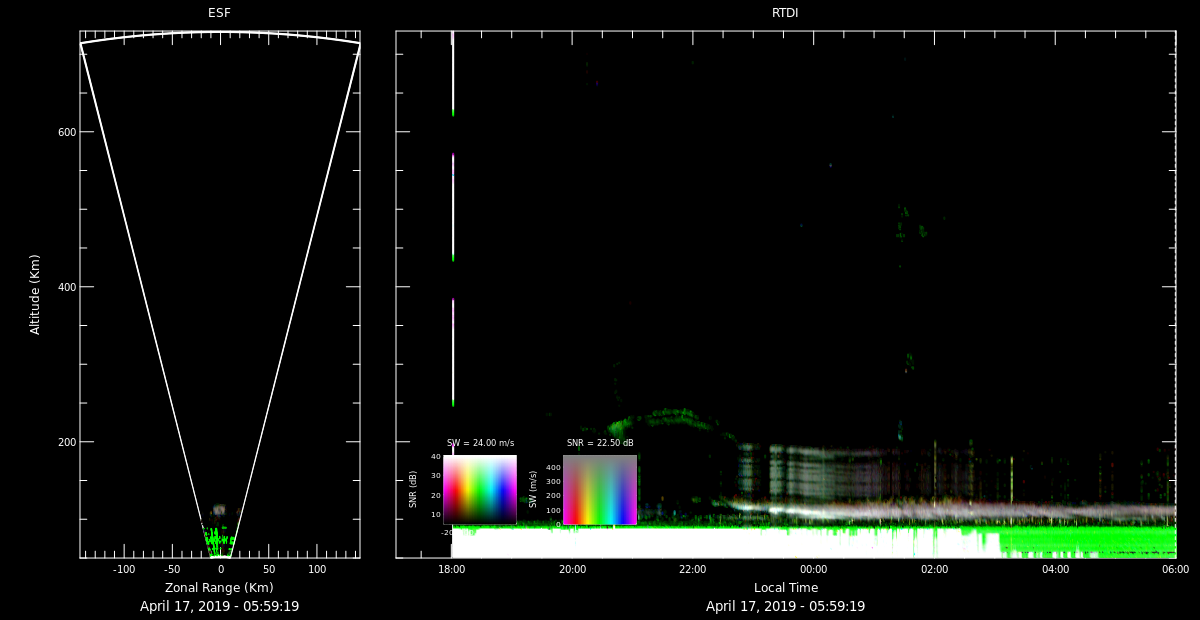This screenshot has width=1200, height=620.
Task: Click the SW = 24.00 m/s legend title
Action: [x=480, y=443]
